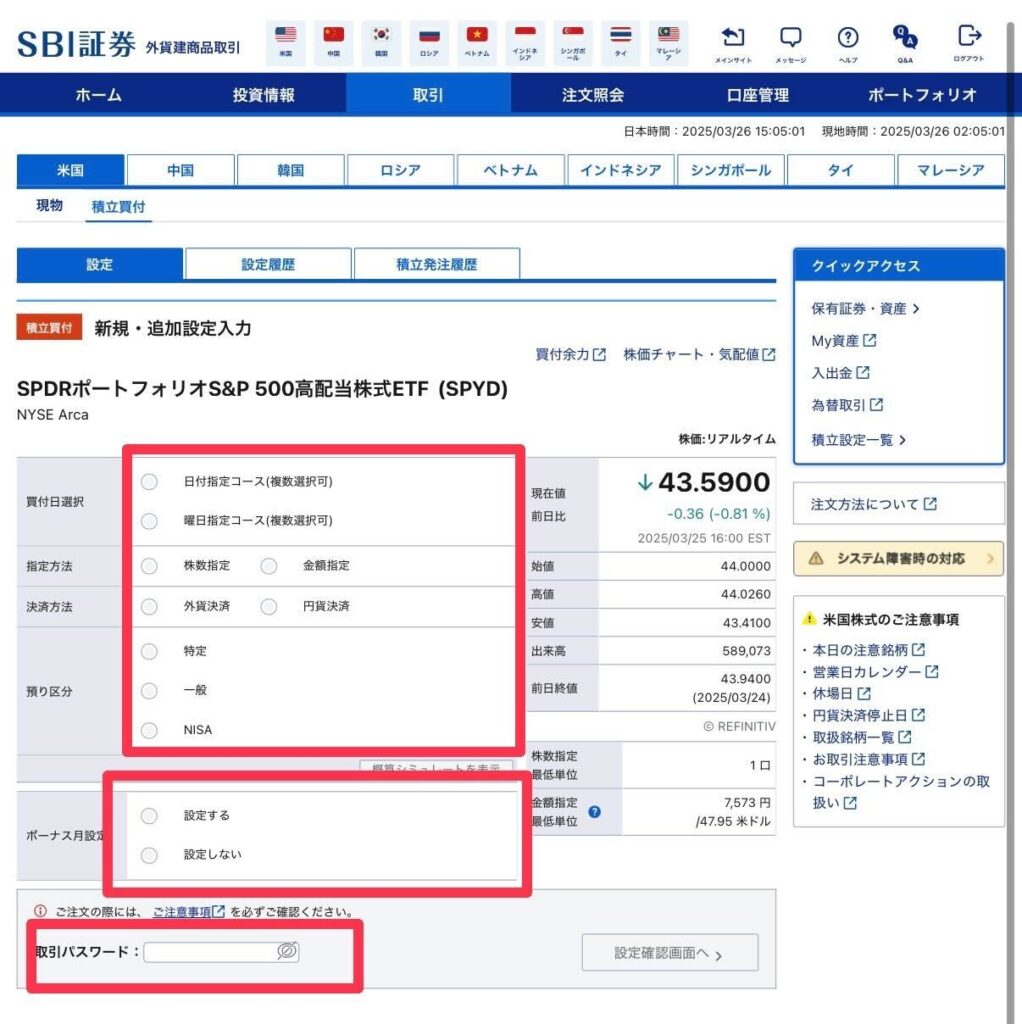Choose 設定する for bonus month
1022x1024 pixels.
[x=149, y=816]
